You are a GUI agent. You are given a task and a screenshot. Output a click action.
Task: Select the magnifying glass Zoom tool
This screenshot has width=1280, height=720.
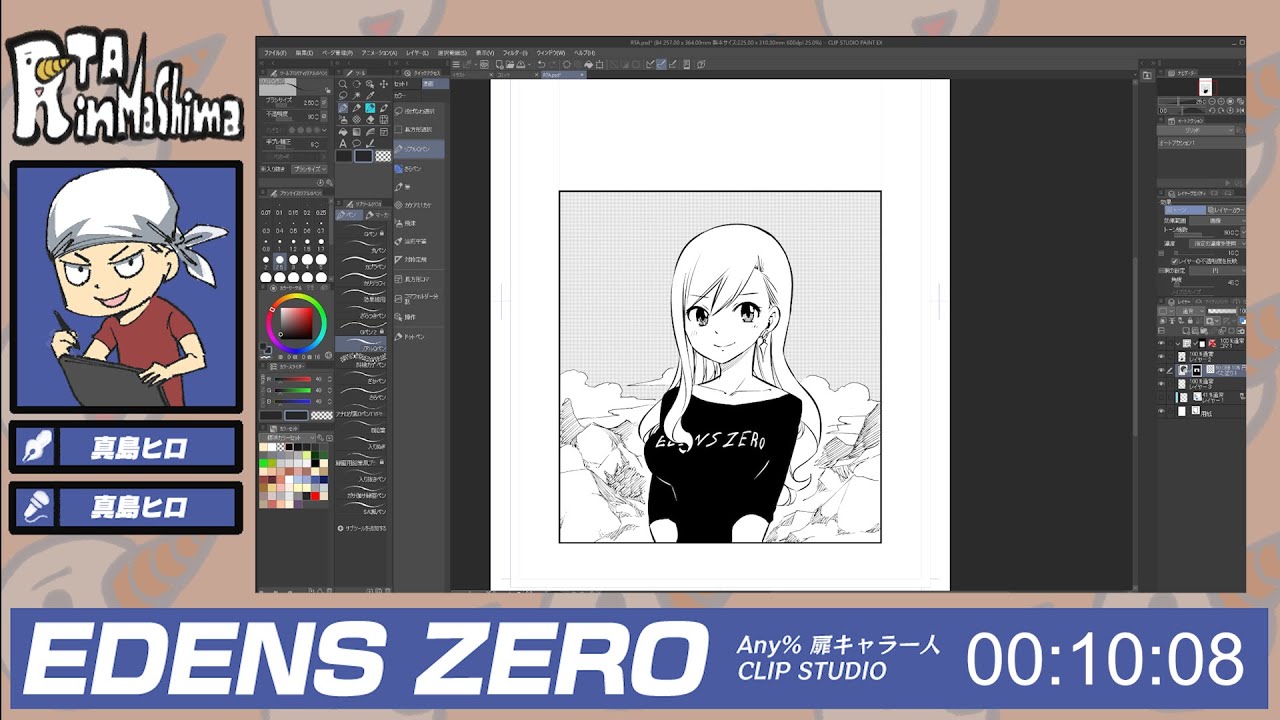tap(343, 84)
